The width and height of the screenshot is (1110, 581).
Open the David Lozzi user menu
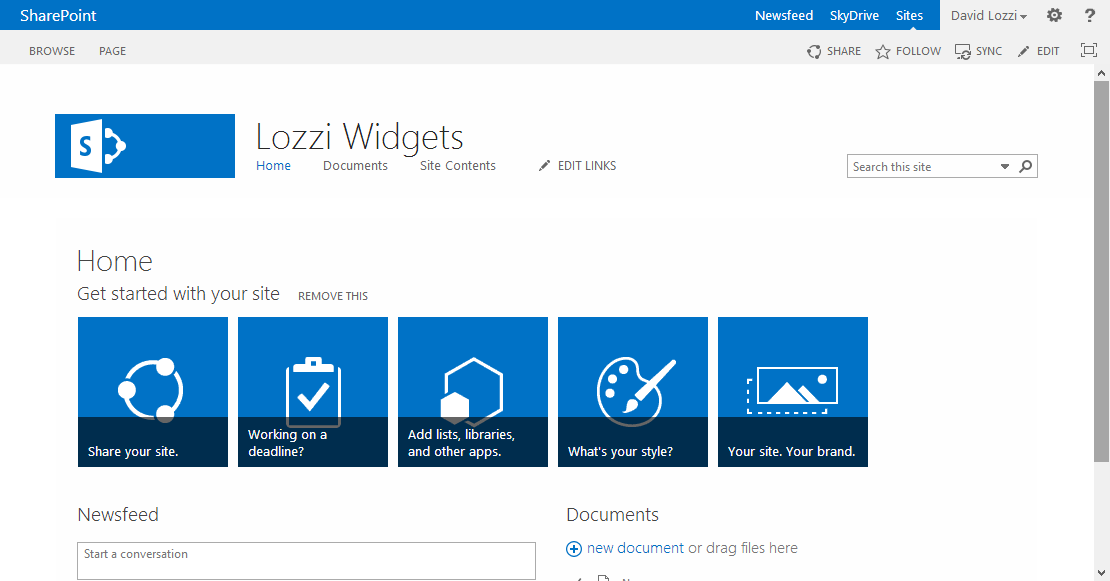tap(988, 16)
